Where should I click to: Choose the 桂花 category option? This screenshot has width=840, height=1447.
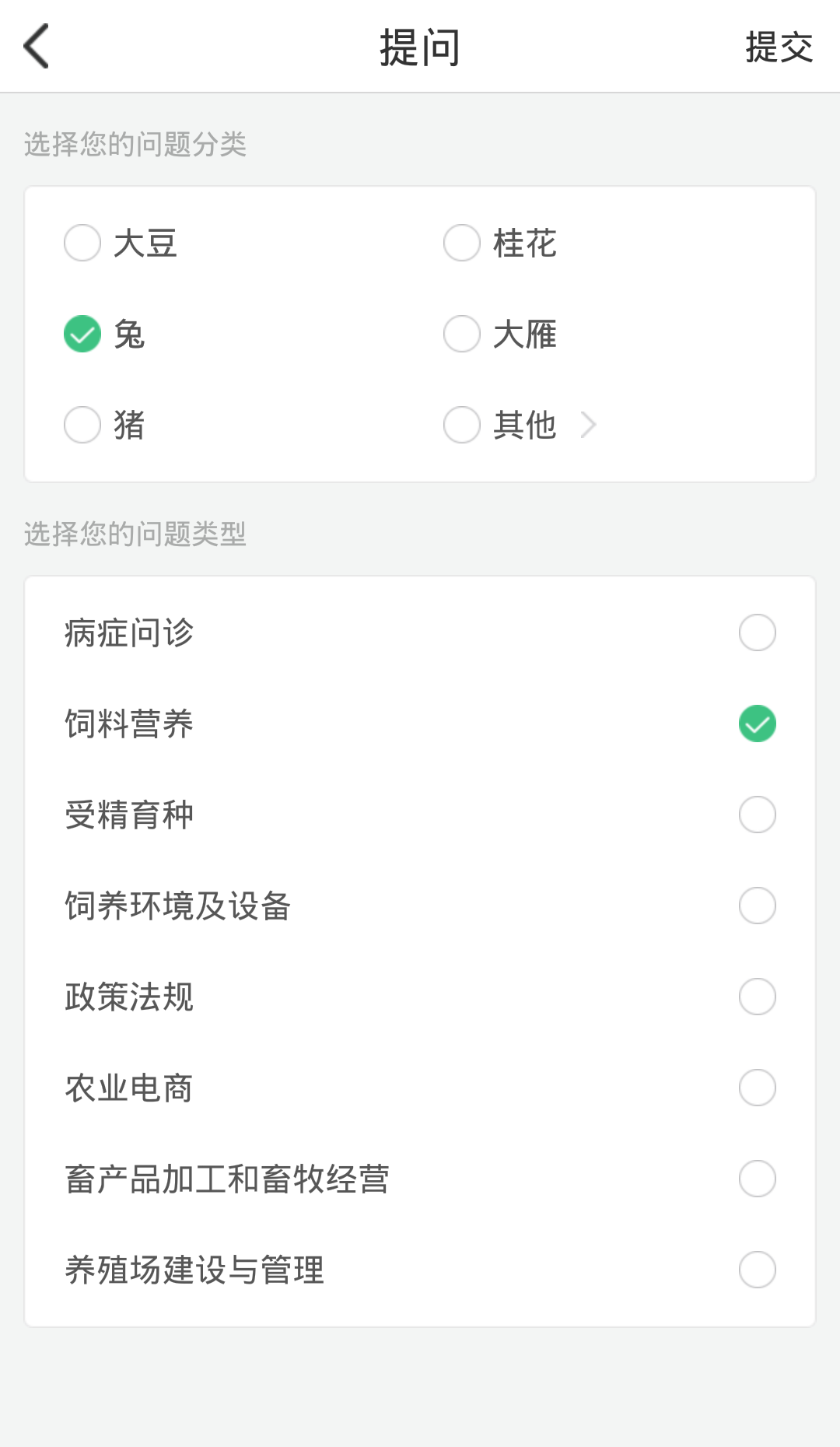(462, 243)
